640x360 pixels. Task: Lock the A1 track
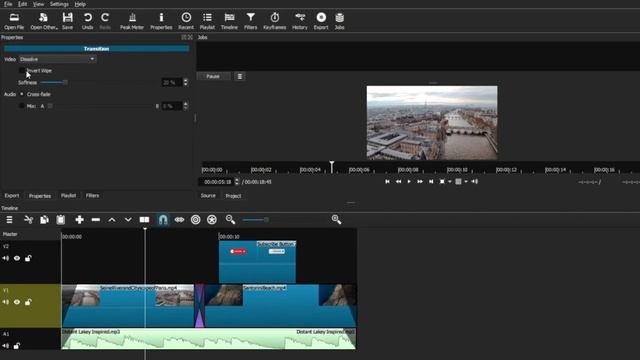coord(17,346)
